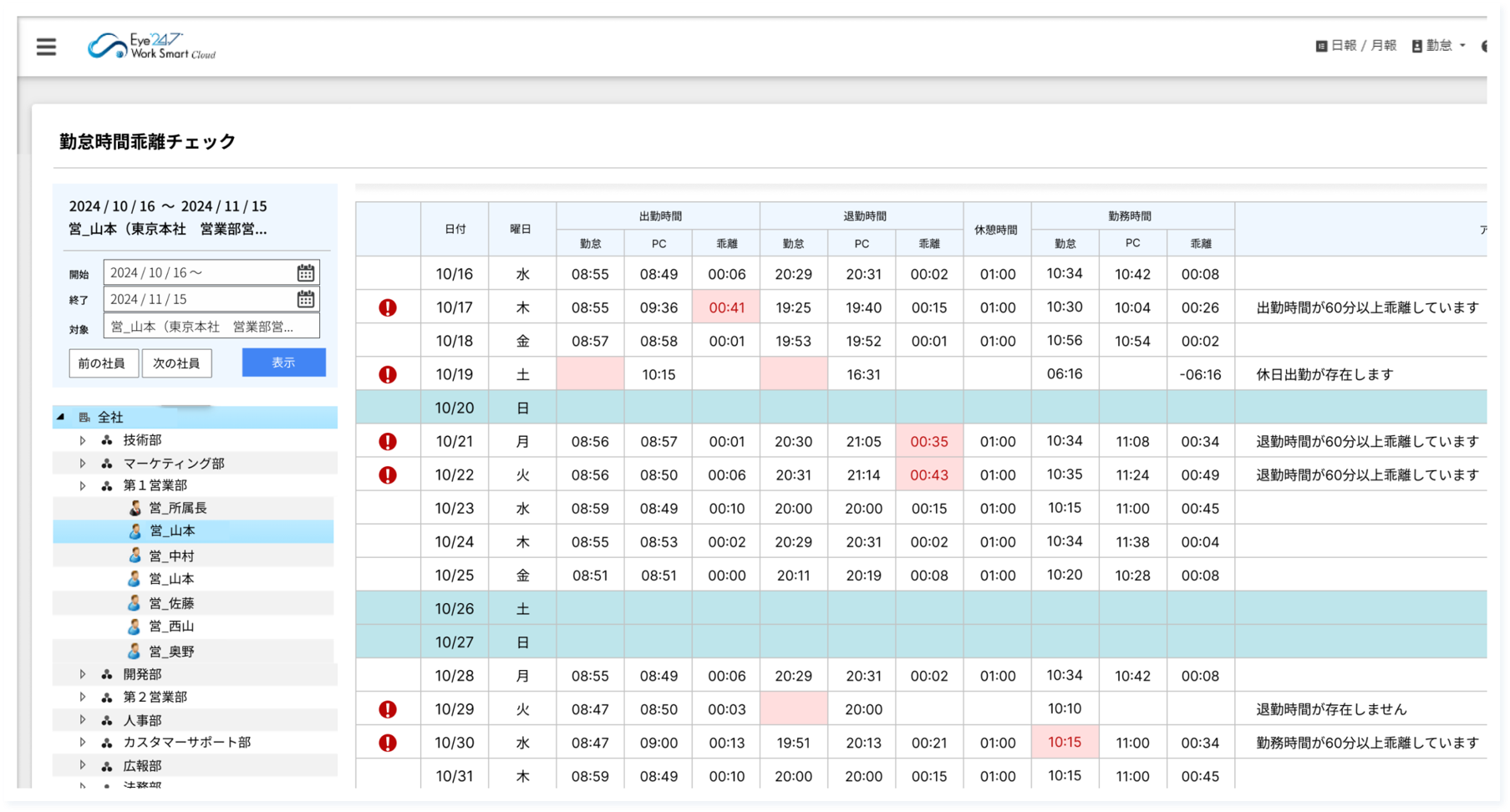Go to 前の社員

pyautogui.click(x=103, y=363)
